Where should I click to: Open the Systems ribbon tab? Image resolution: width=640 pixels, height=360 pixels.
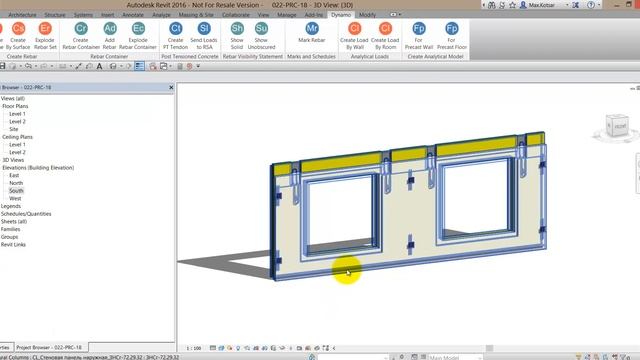tap(83, 15)
